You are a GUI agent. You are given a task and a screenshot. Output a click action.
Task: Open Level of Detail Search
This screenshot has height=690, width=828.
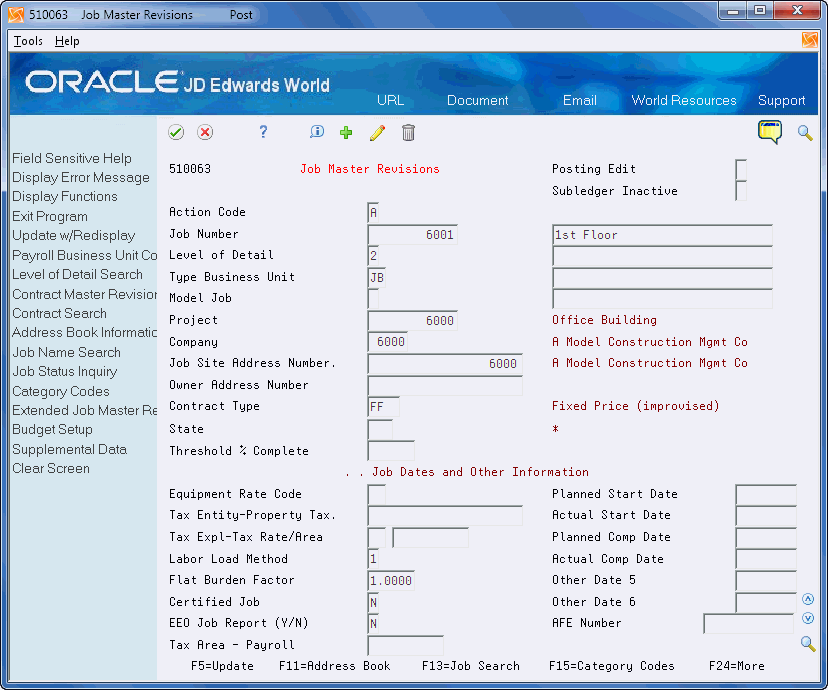pos(78,275)
